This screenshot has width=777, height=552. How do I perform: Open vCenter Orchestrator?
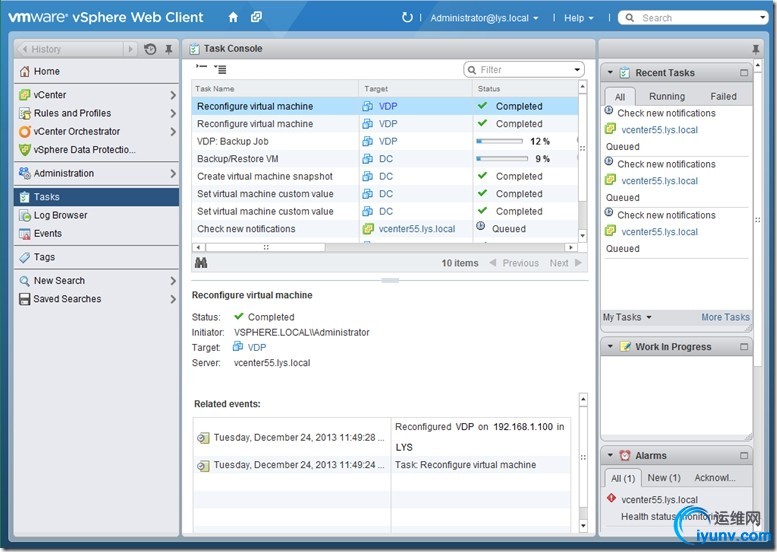pyautogui.click(x=96, y=131)
